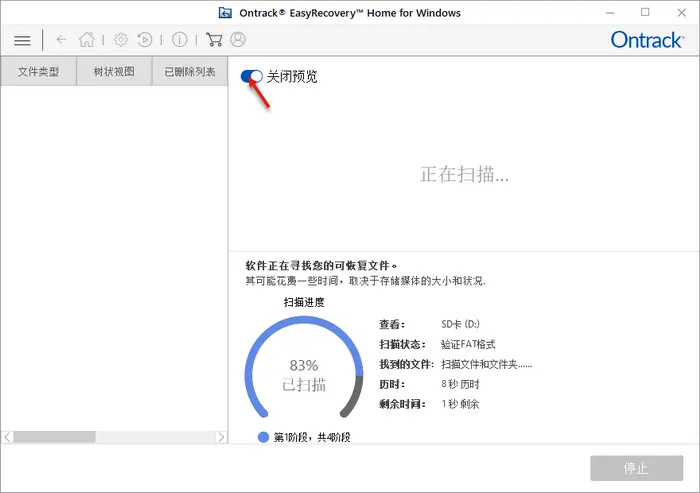Viewport: 700px width, 493px height.
Task: Click the 正在扫描... preview text
Action: coord(464,174)
